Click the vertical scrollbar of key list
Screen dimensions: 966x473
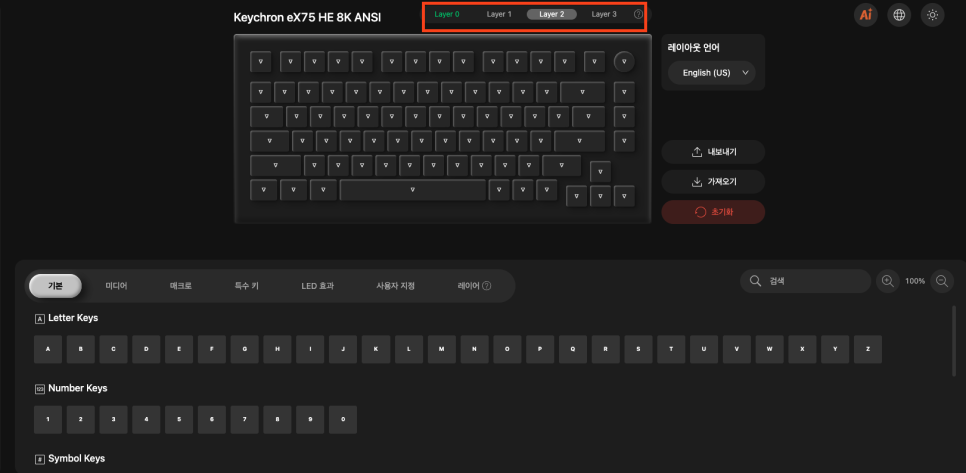[x=955, y=342]
